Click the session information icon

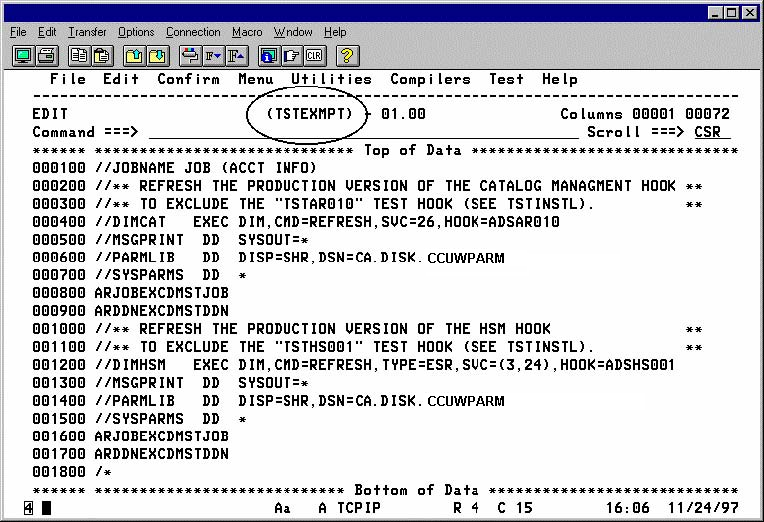click(x=268, y=56)
